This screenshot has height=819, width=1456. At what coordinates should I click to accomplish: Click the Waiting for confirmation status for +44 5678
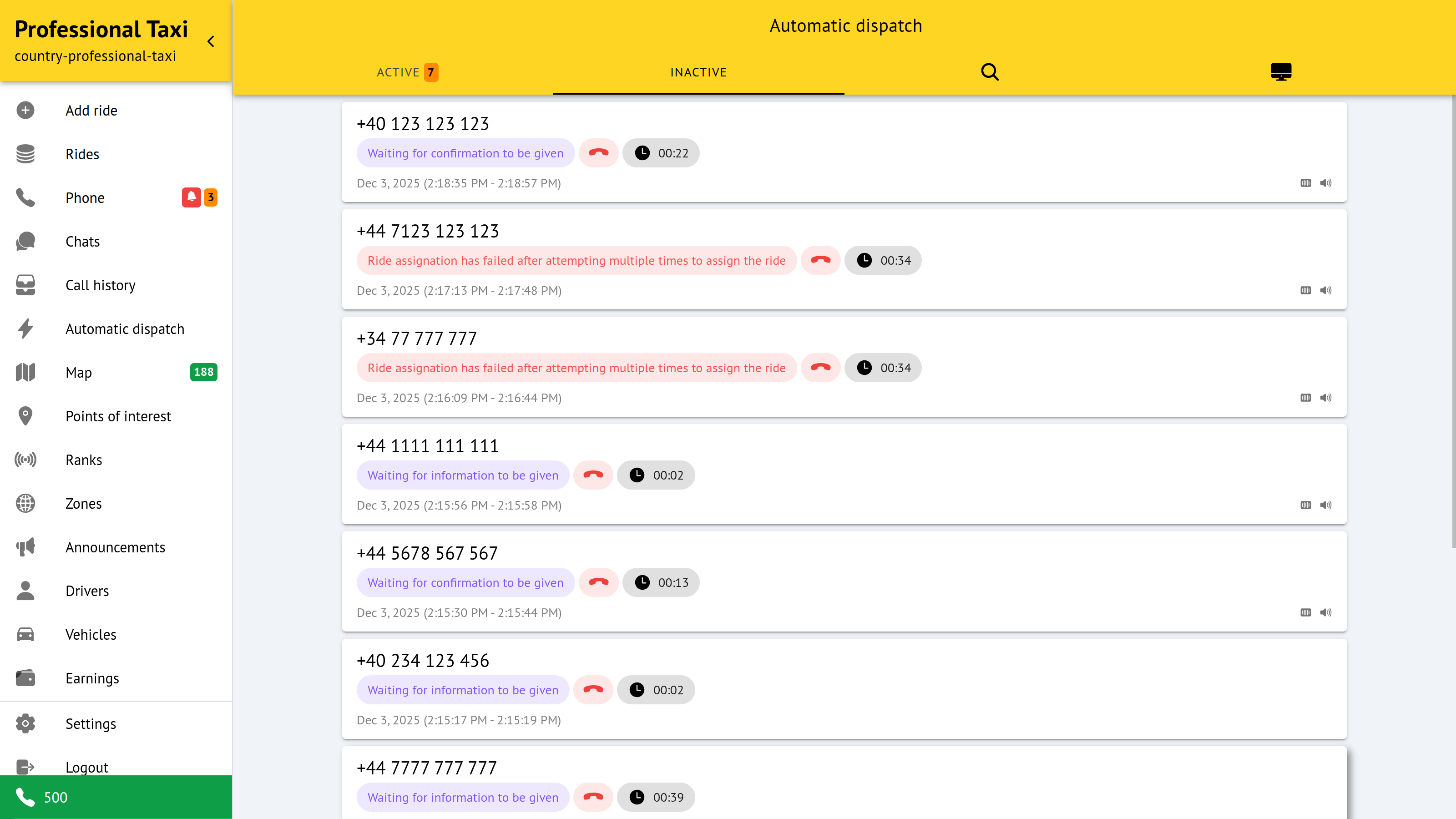click(x=465, y=583)
